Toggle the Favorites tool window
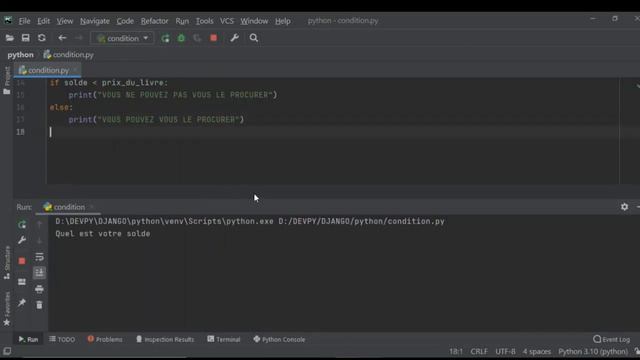Viewport: 640px width, 360px height. (x=7, y=309)
